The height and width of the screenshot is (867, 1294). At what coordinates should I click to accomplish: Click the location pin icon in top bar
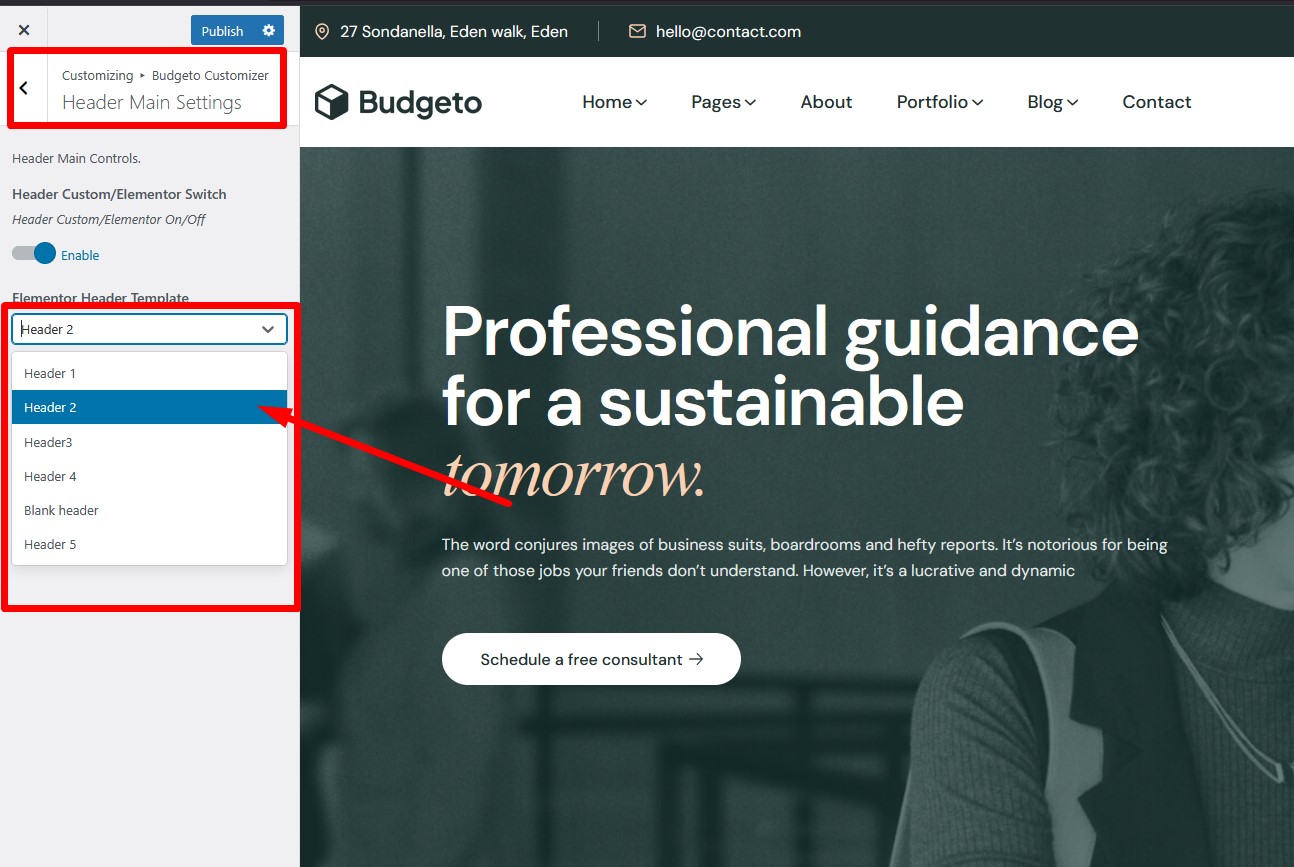[x=322, y=32]
